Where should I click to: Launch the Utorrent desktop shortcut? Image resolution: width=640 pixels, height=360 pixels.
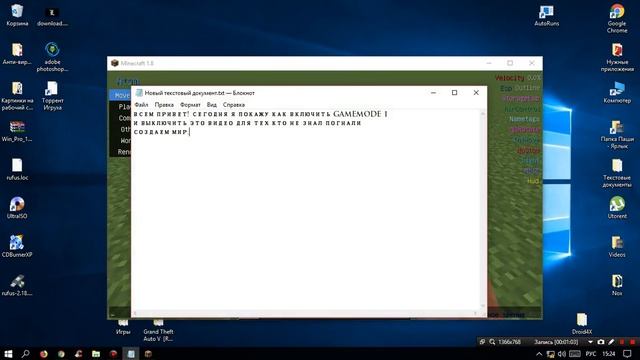pyautogui.click(x=617, y=207)
